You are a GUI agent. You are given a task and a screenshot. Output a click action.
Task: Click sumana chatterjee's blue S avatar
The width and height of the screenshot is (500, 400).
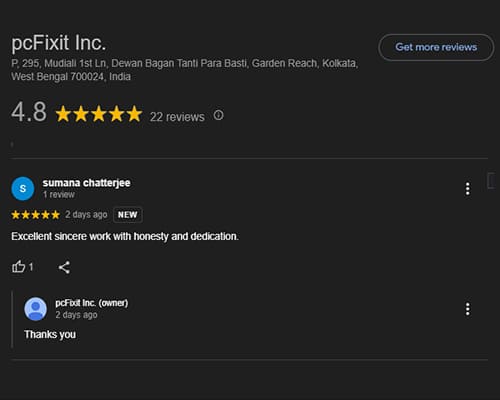(23, 189)
